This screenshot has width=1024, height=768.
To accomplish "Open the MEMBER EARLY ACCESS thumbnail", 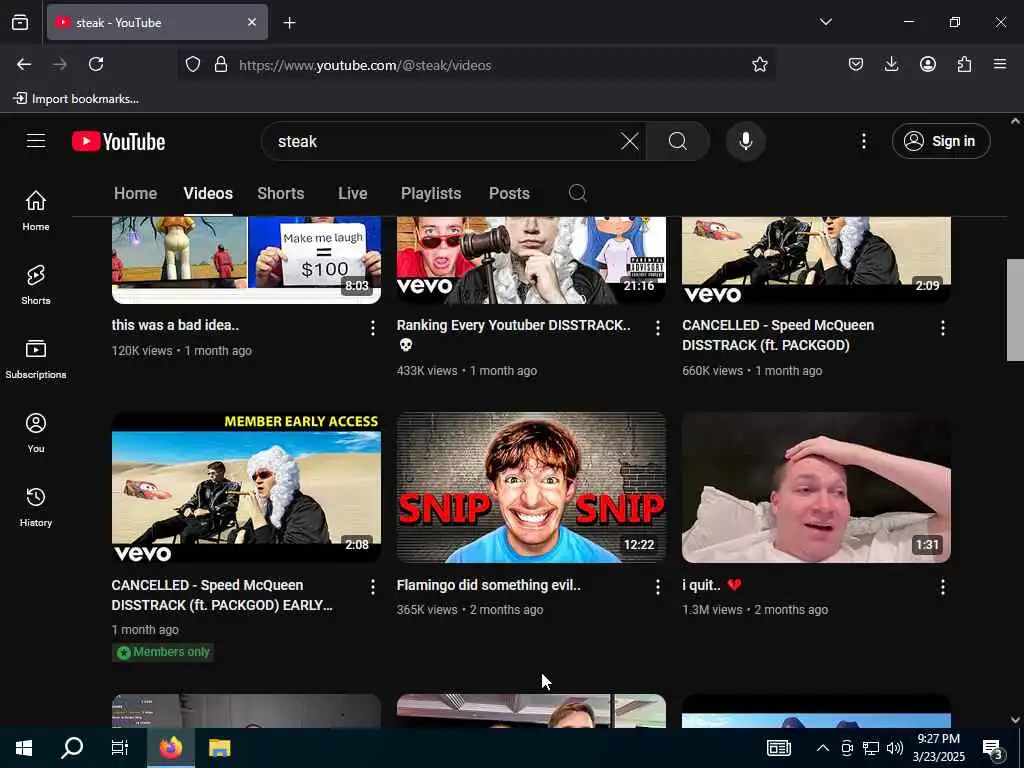I will point(246,487).
